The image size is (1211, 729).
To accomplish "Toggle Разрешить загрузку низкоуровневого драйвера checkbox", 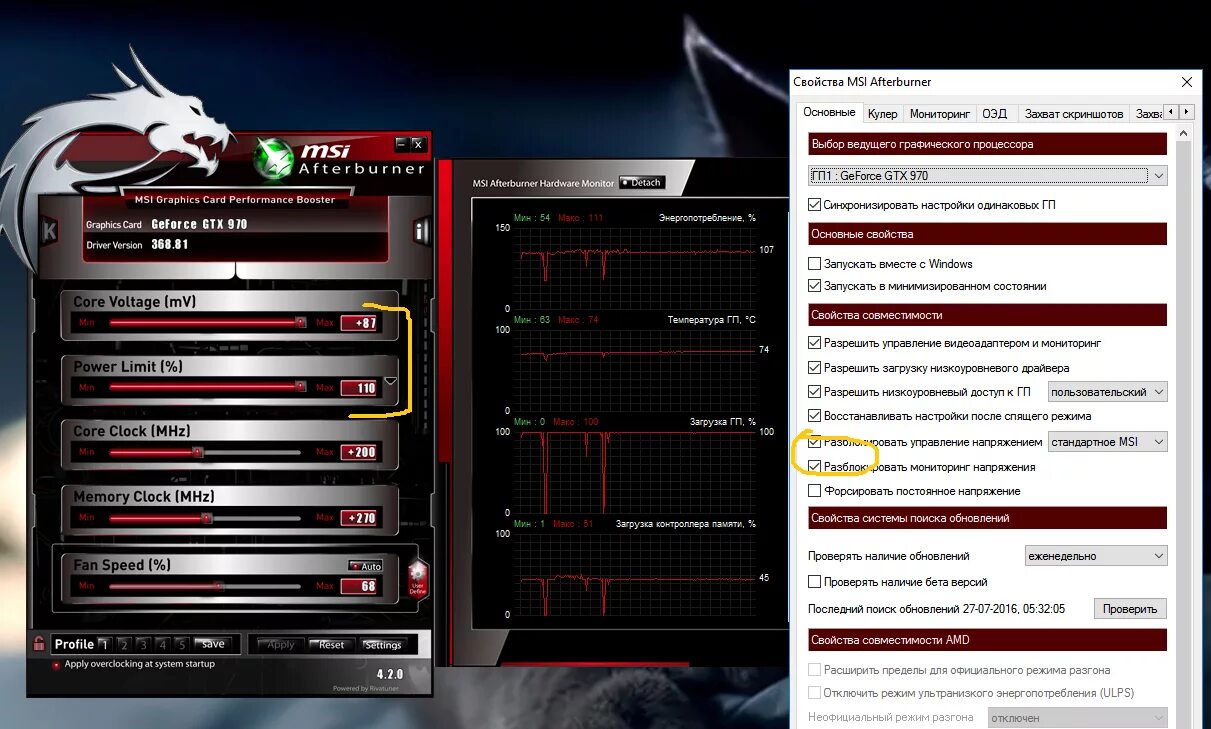I will [x=814, y=368].
